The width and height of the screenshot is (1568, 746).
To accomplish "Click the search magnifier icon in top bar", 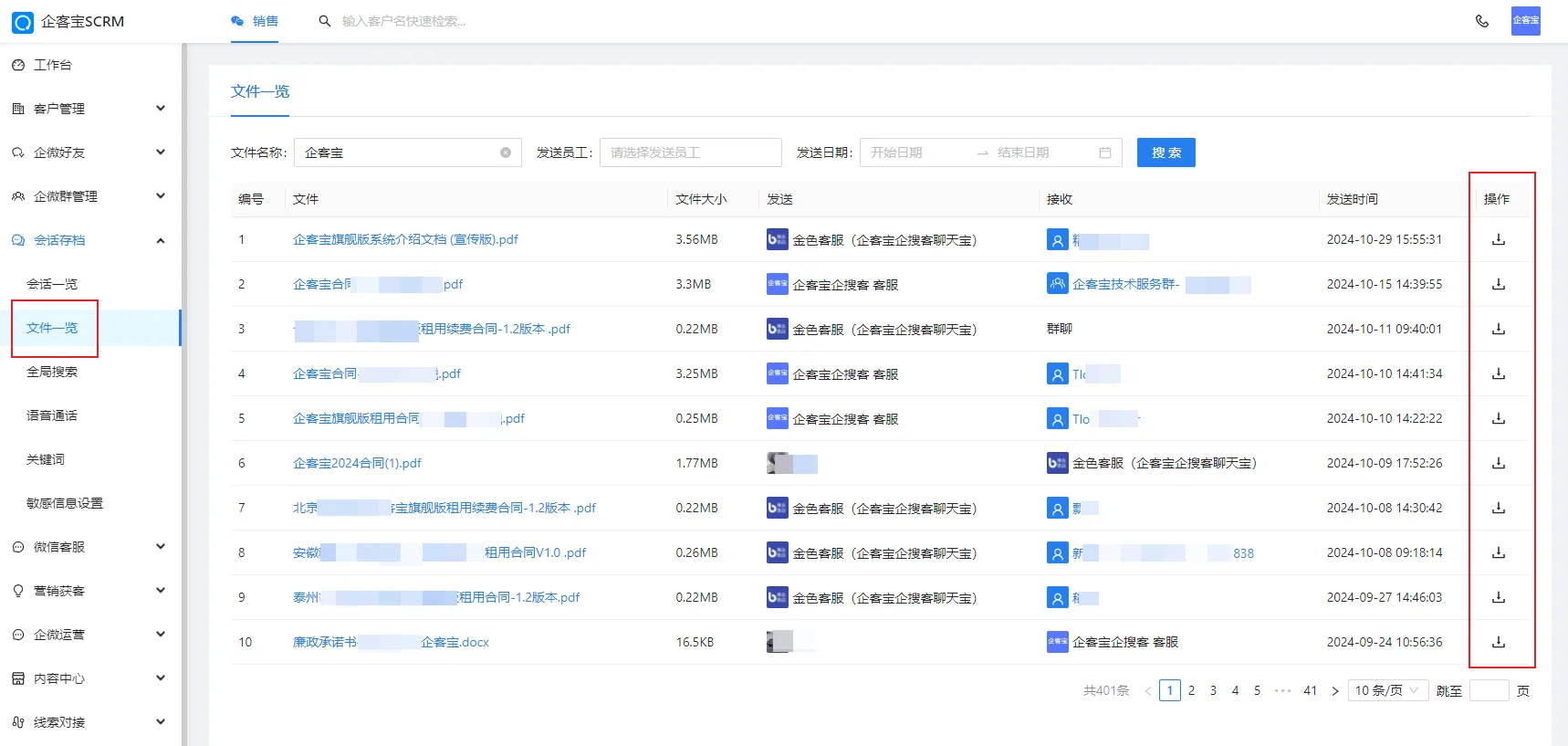I will (x=324, y=21).
